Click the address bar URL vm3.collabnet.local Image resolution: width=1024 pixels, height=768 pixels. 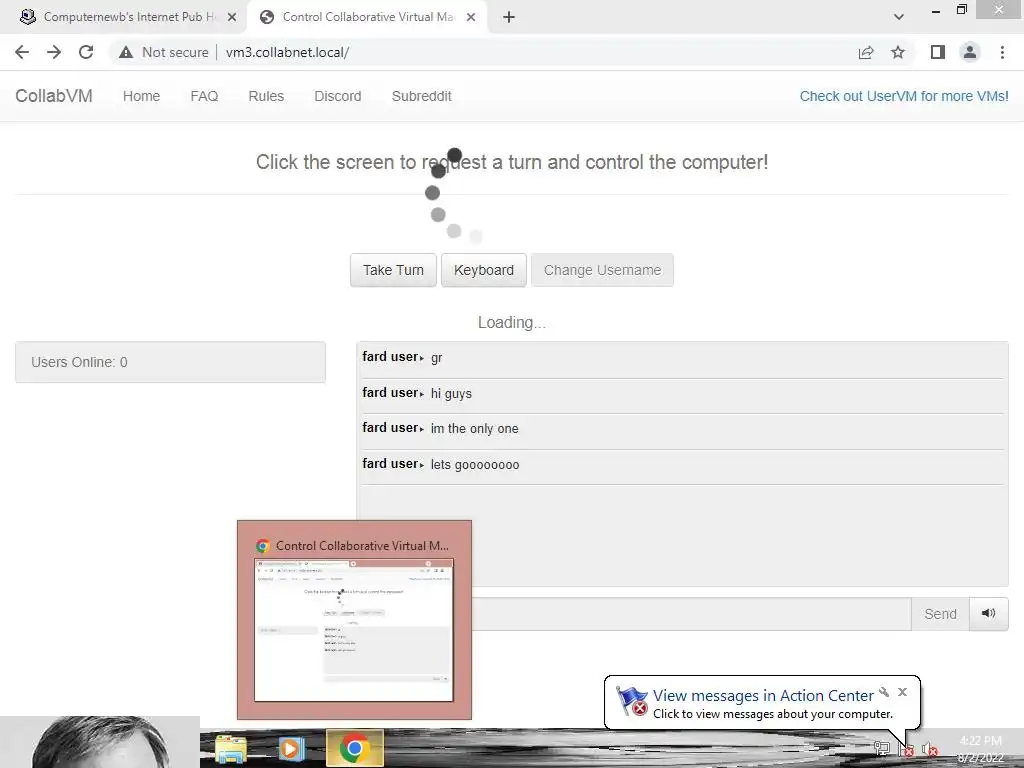287,52
